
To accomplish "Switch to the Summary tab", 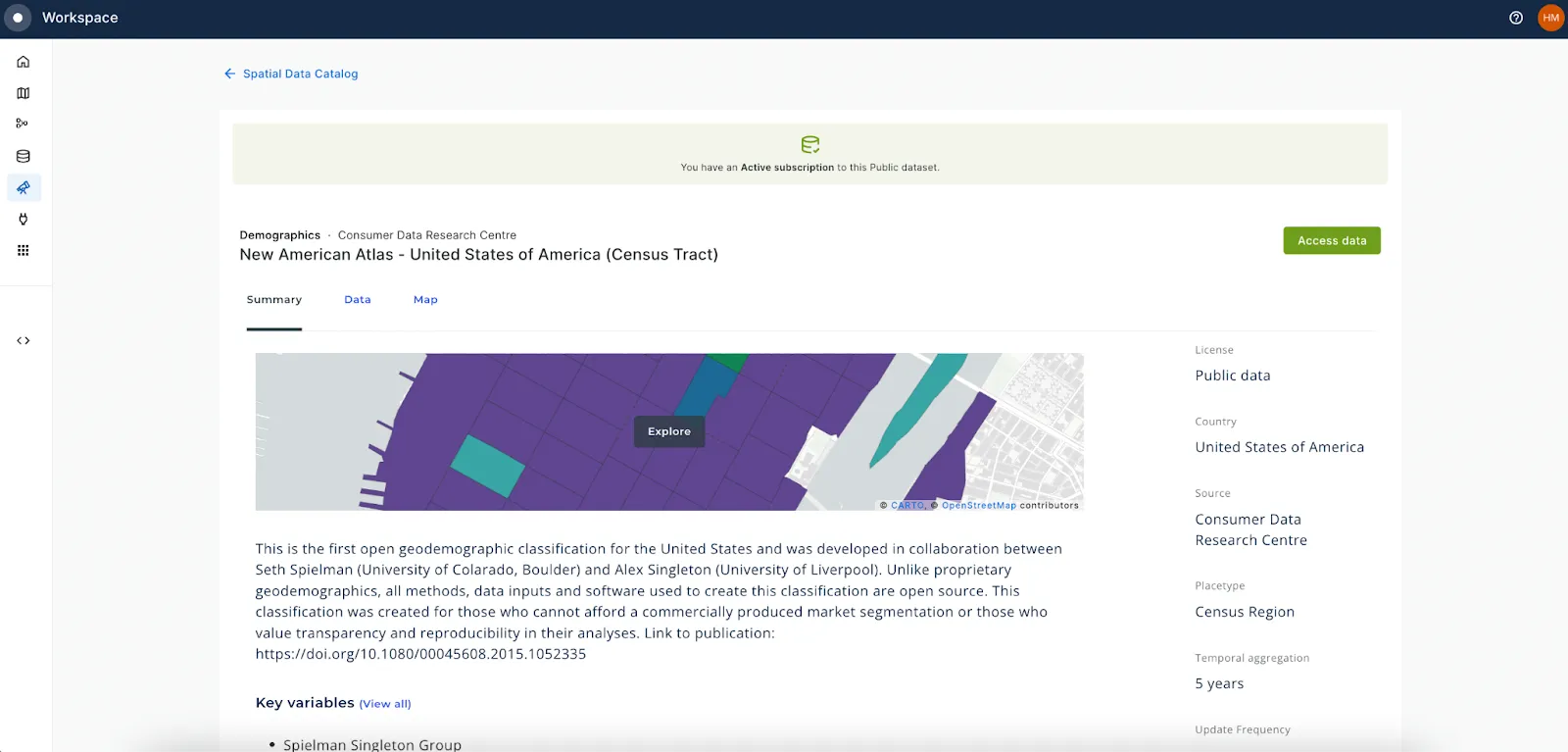I will click(x=274, y=300).
